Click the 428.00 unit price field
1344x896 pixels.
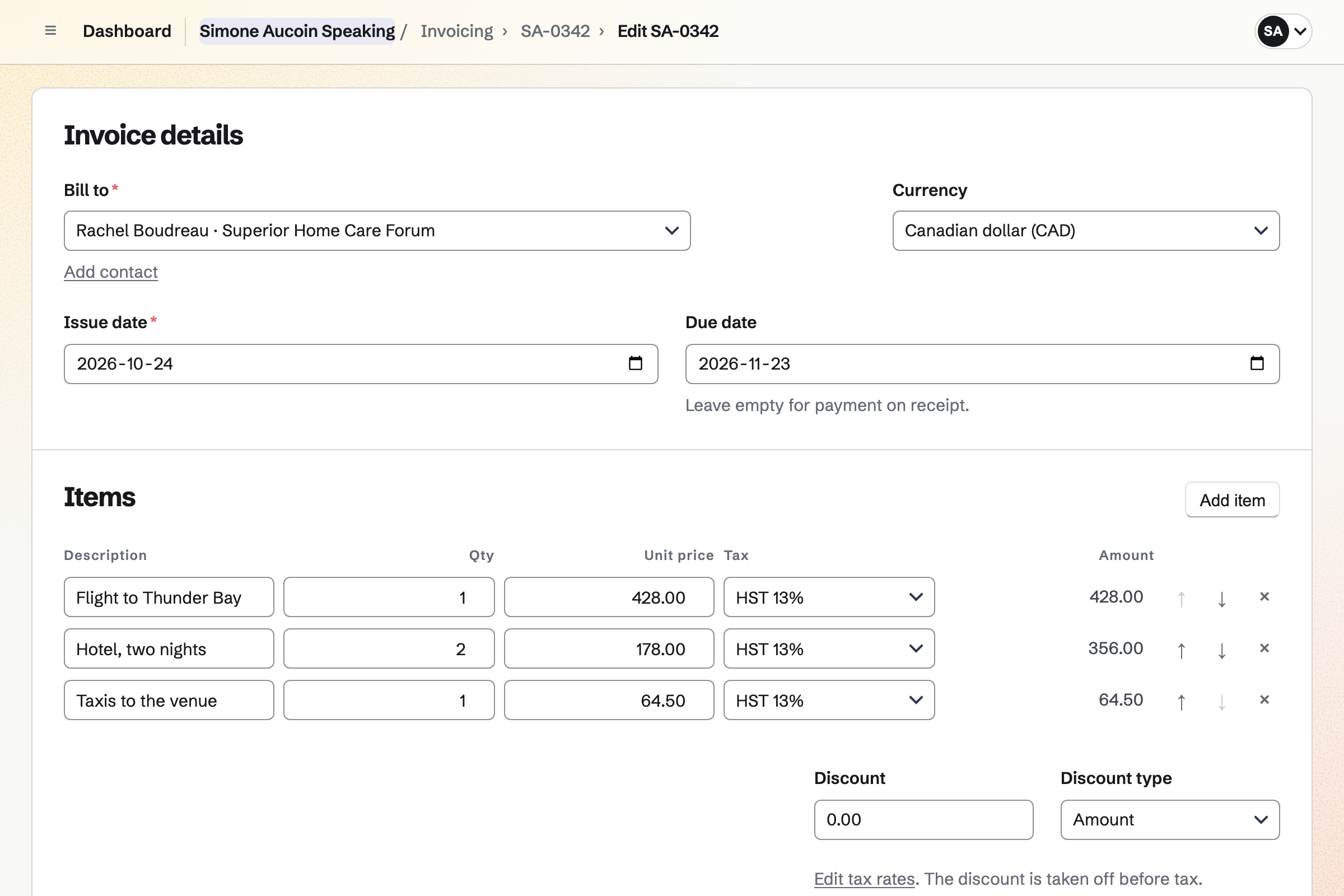(609, 597)
